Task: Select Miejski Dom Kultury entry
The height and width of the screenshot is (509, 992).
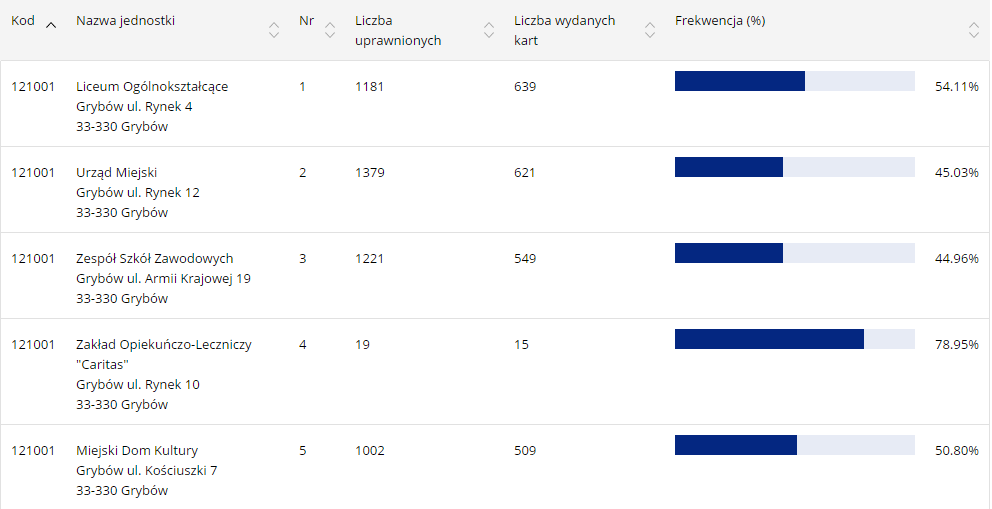Action: [x=137, y=451]
